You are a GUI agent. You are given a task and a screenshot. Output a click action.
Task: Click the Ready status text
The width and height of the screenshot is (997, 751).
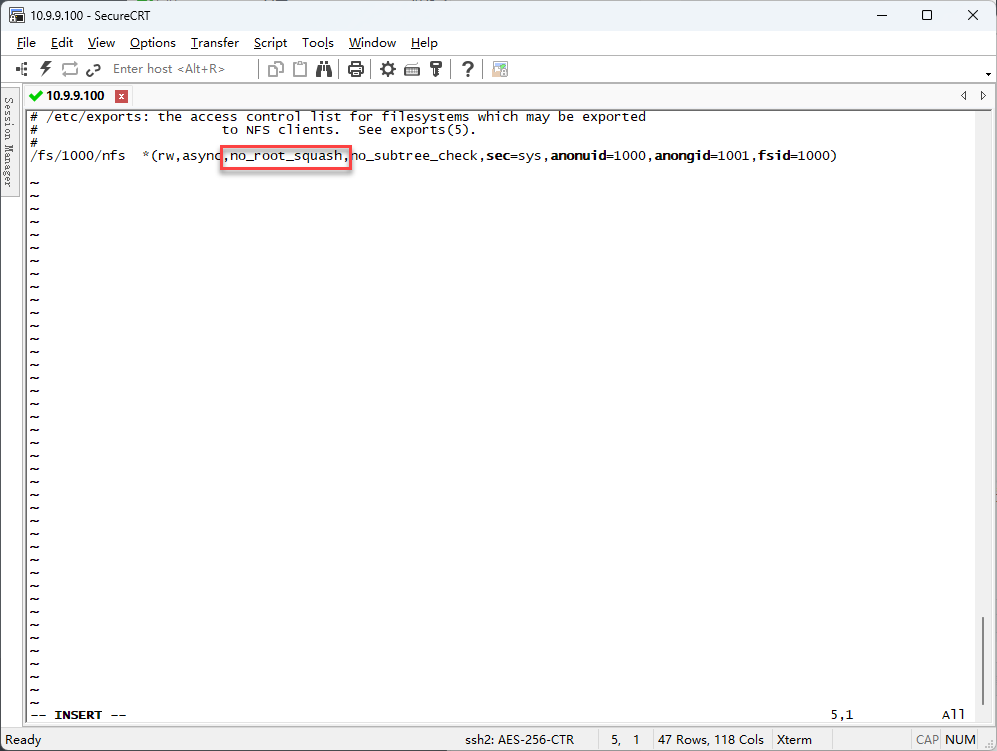click(x=23, y=740)
